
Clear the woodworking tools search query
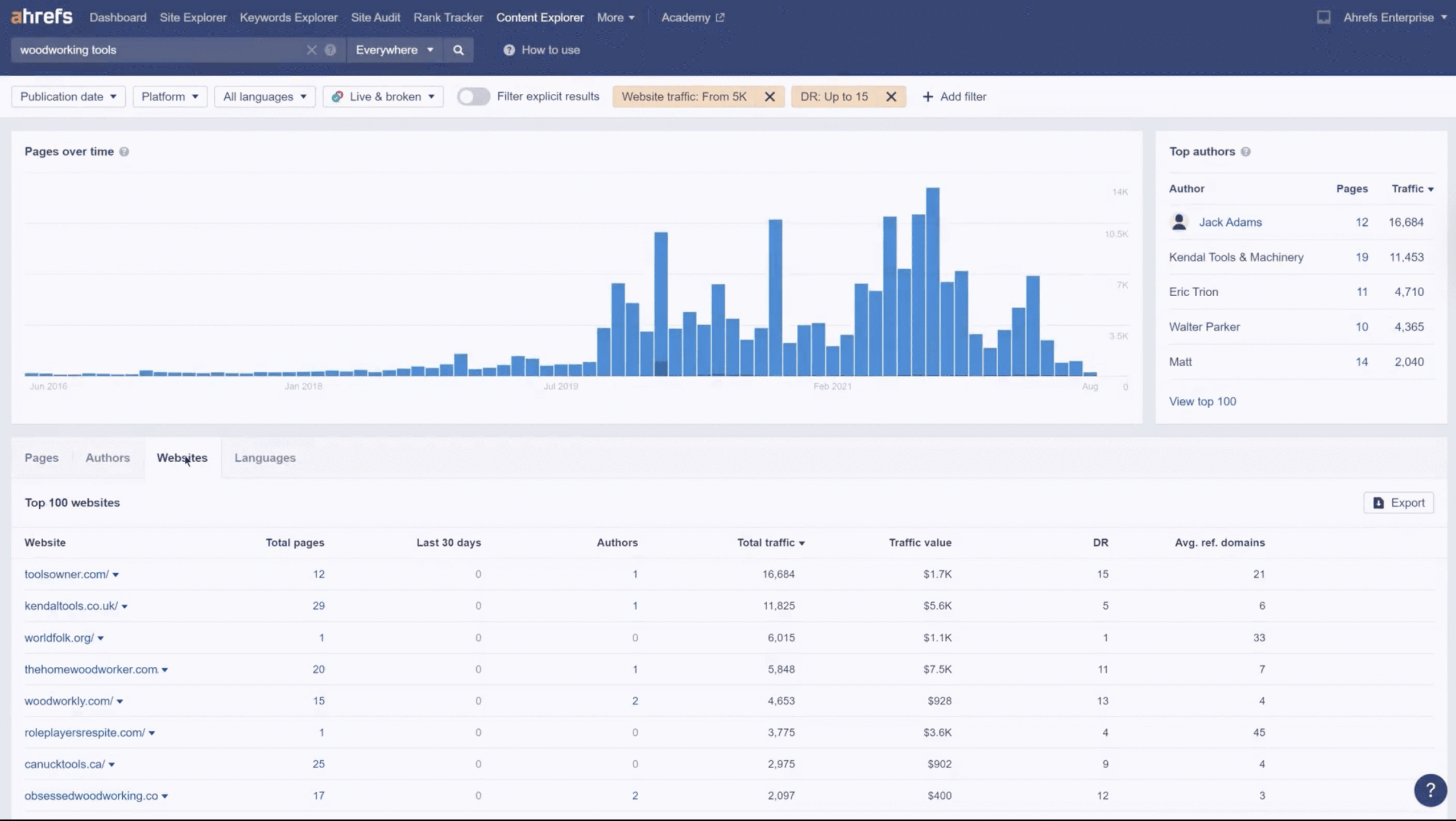(x=311, y=50)
